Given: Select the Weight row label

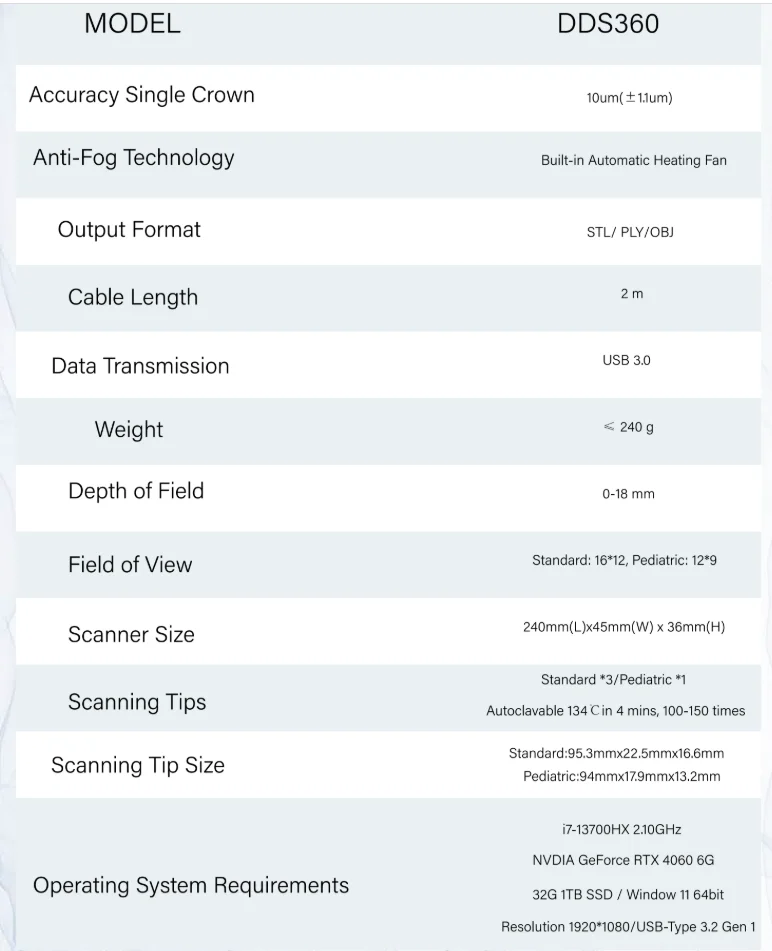Looking at the screenshot, I should 129,430.
